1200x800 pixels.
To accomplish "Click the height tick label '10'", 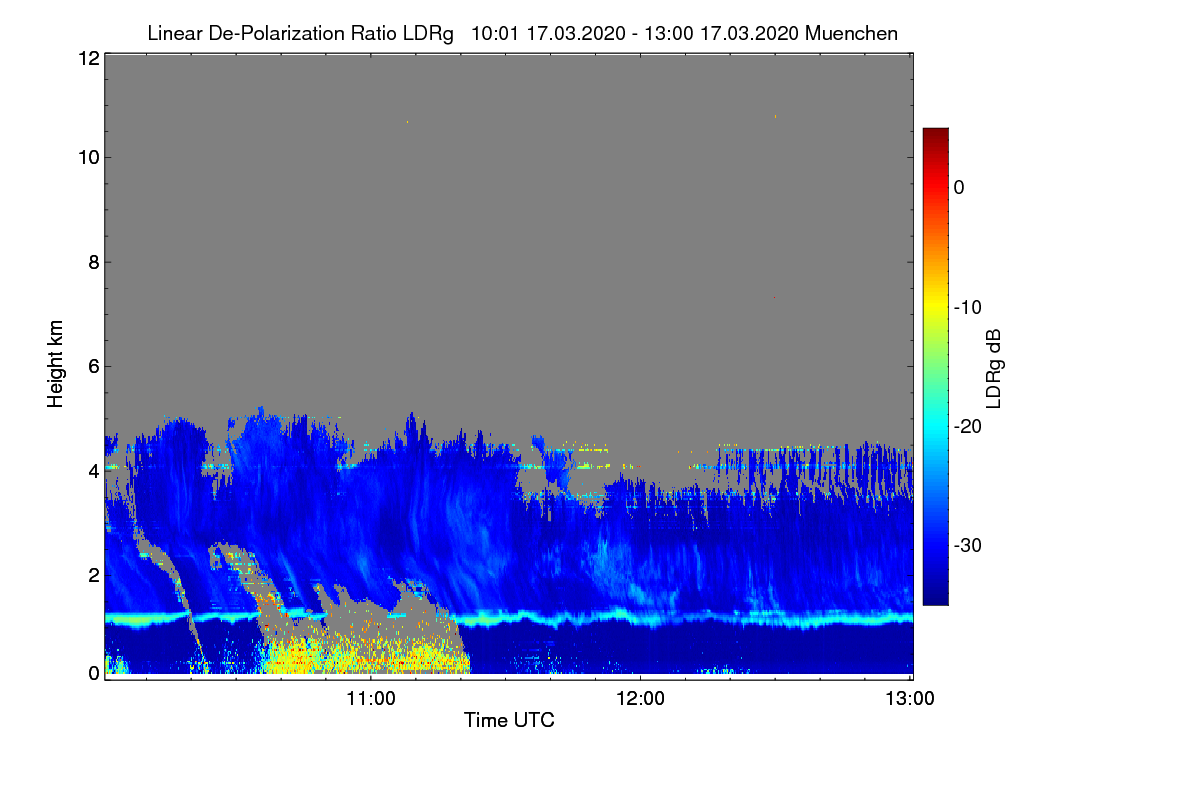I will point(87,157).
